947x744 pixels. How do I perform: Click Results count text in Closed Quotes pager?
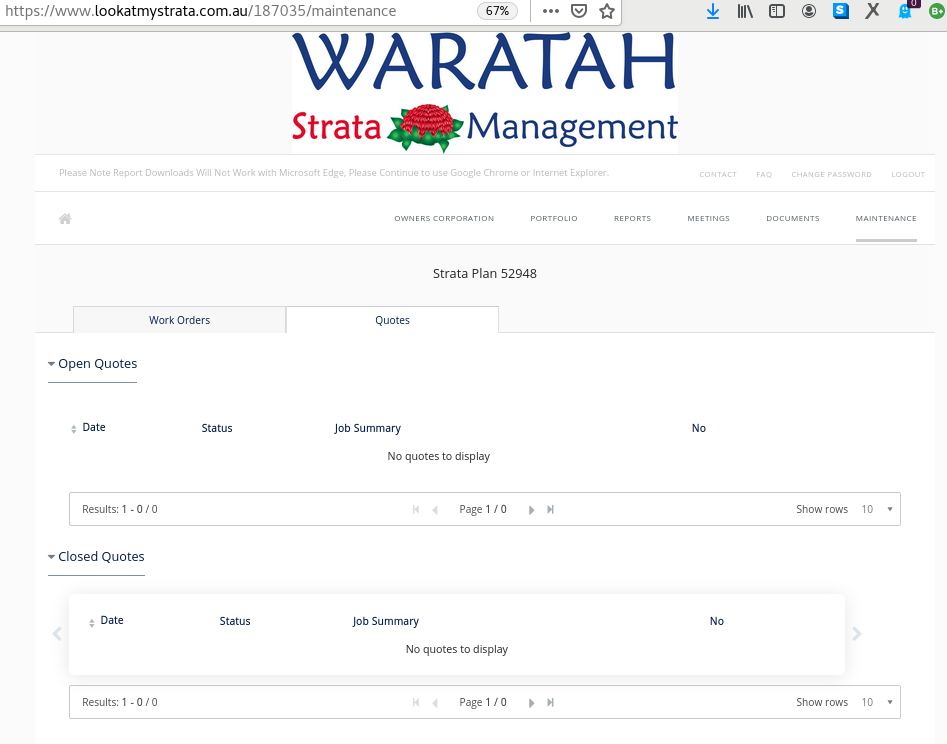click(120, 702)
